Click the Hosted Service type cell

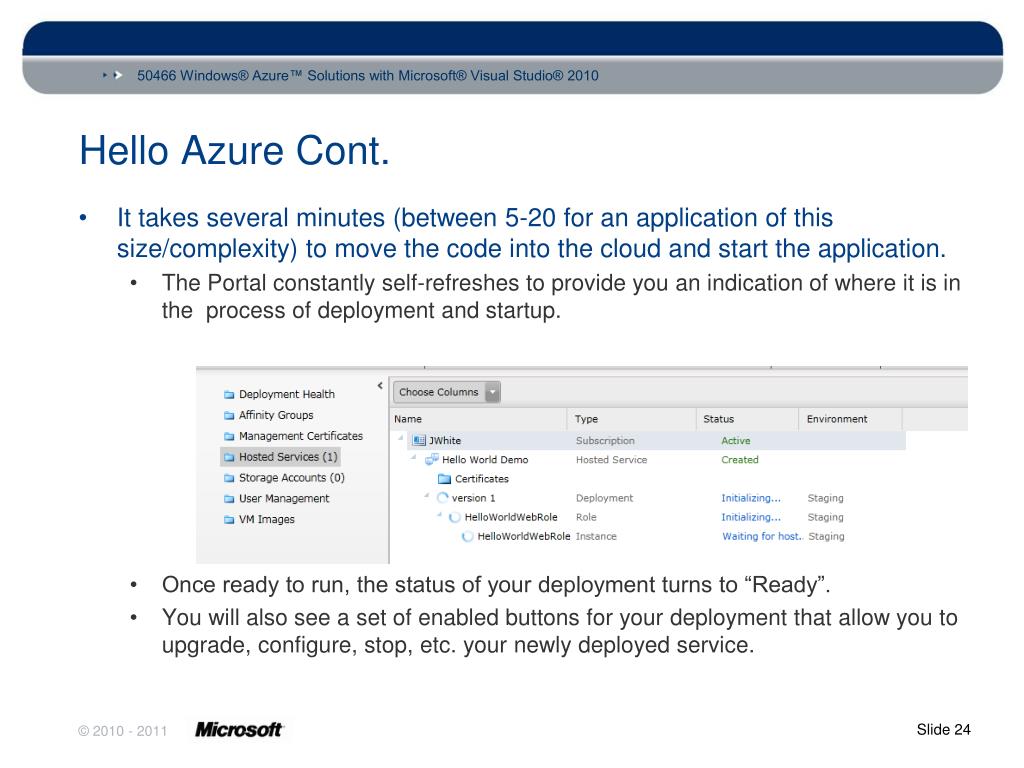612,460
